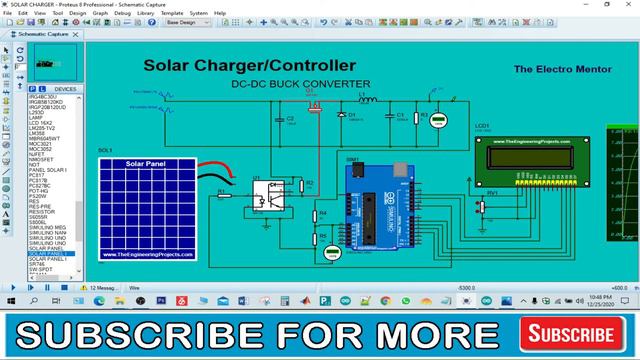
Task: Select LCD 16X2 in devices list
Action: [x=40, y=123]
